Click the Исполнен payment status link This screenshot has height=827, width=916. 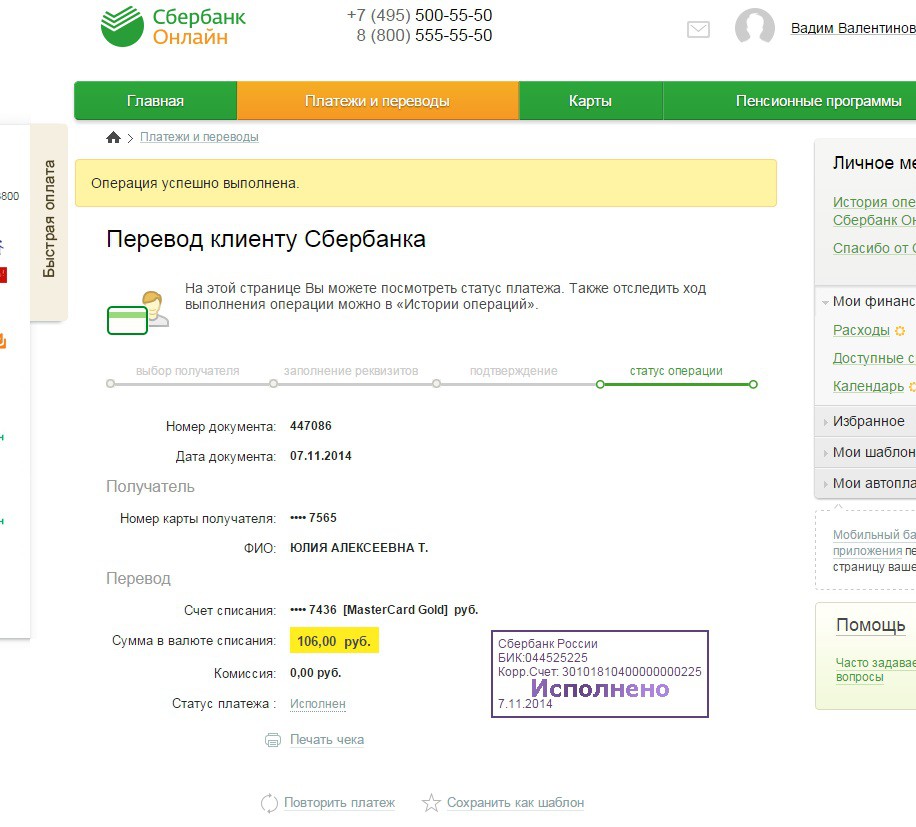coord(318,704)
